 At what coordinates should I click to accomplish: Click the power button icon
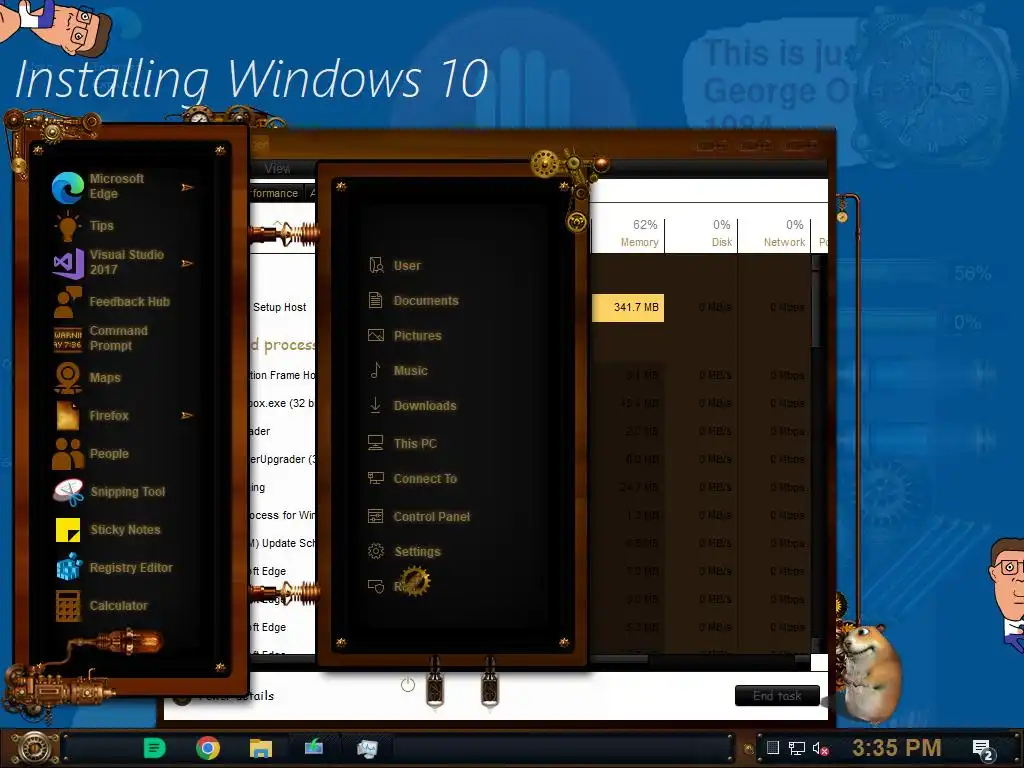coord(408,684)
